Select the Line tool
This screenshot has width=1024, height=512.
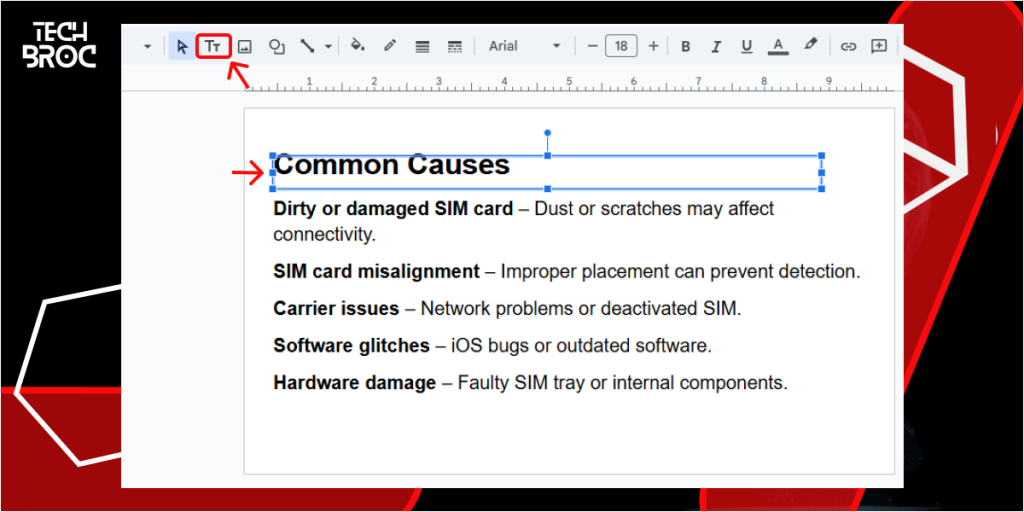pos(307,46)
